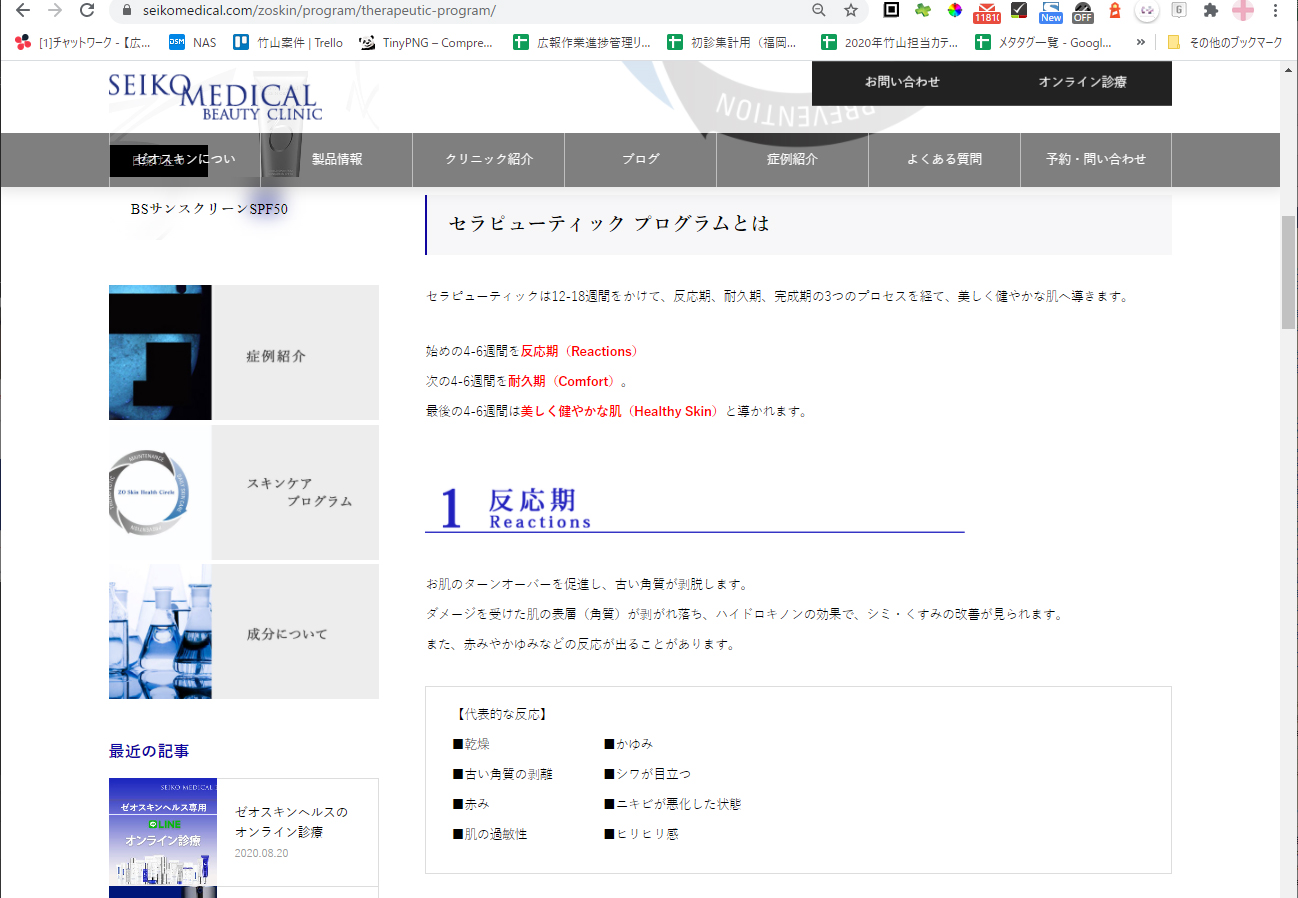This screenshot has height=898, width=1298.
Task: Open the 予約・問い合わせ nav item
Action: click(x=1096, y=160)
